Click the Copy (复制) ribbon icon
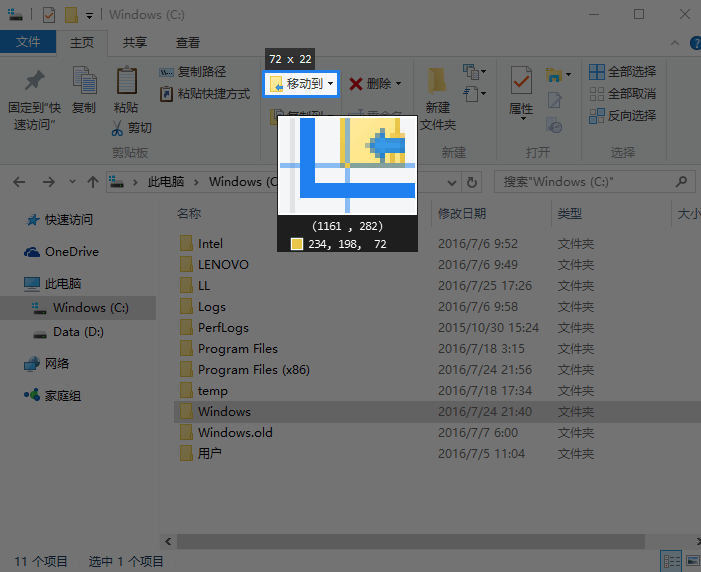This screenshot has width=701, height=572. click(x=84, y=81)
